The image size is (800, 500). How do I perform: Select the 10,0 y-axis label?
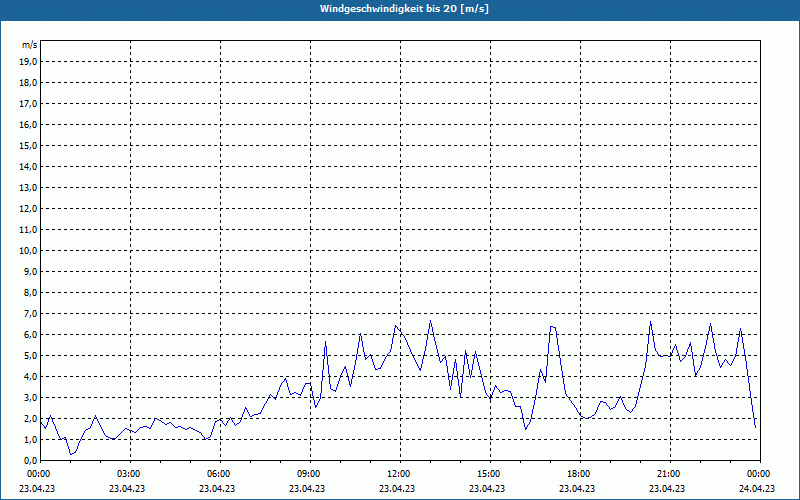[28, 251]
